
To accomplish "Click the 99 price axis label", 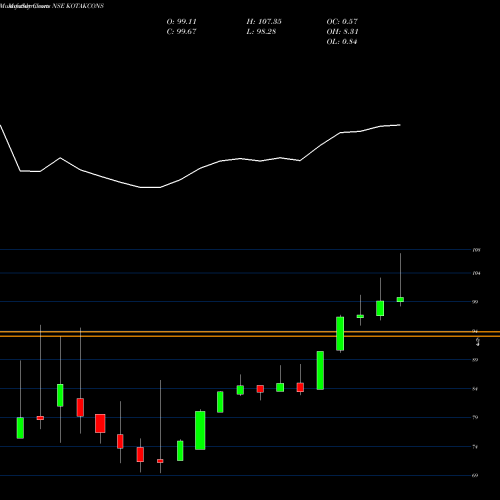I will tap(475, 302).
